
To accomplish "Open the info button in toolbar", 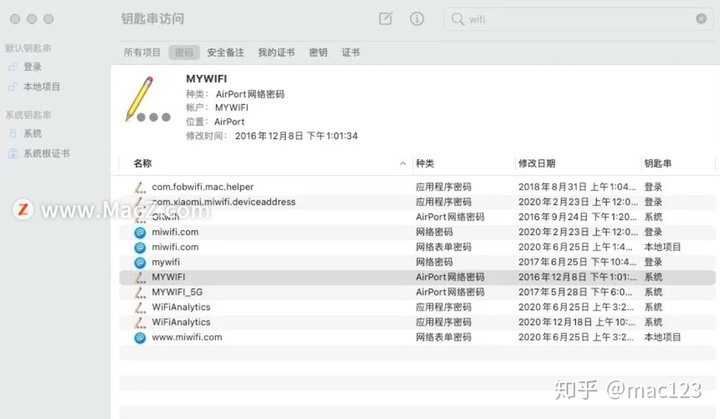I will [x=416, y=19].
